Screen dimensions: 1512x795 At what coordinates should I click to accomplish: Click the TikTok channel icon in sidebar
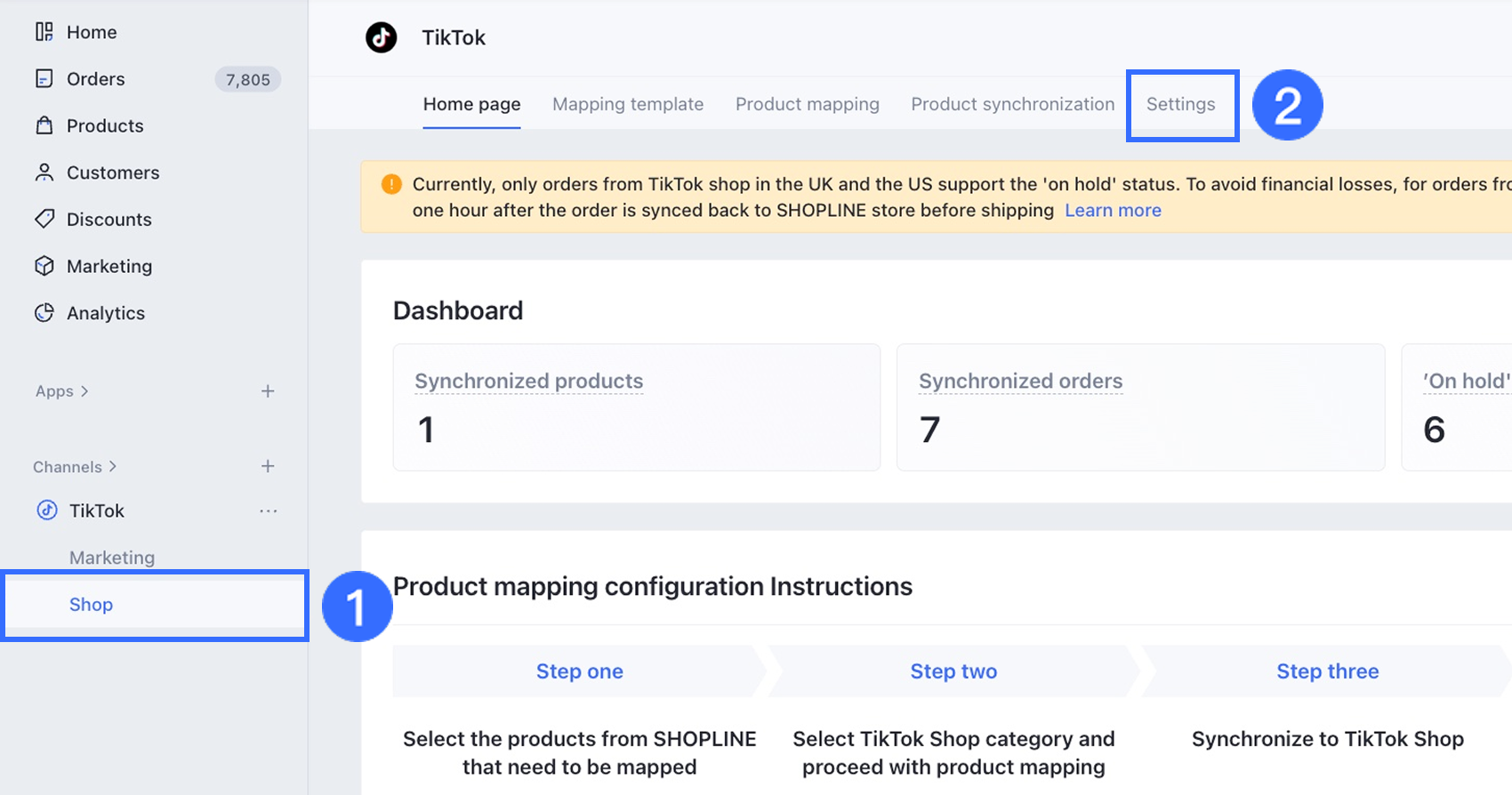point(46,510)
